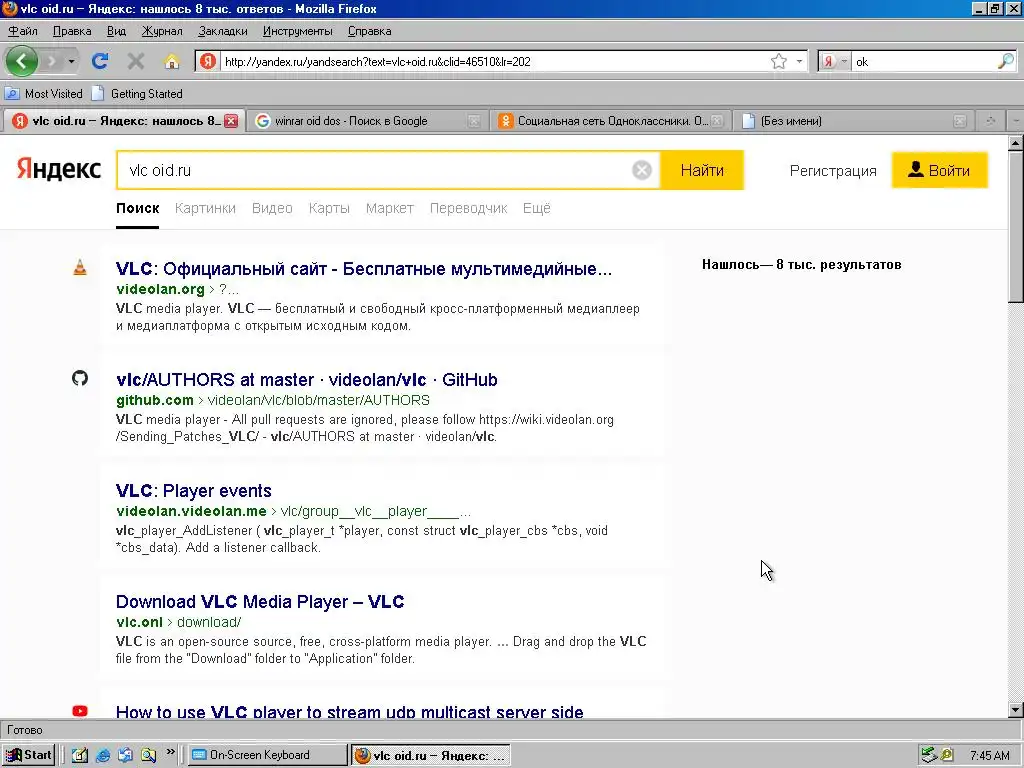Close the Google search tab
This screenshot has width=1024, height=768.
[x=474, y=121]
